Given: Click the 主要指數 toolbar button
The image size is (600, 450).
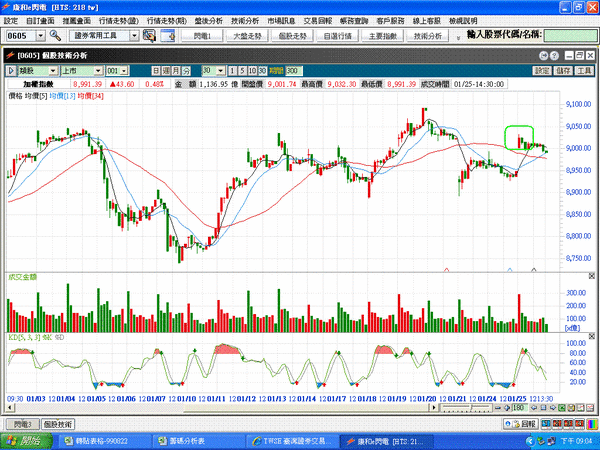Looking at the screenshot, I should (x=383, y=36).
